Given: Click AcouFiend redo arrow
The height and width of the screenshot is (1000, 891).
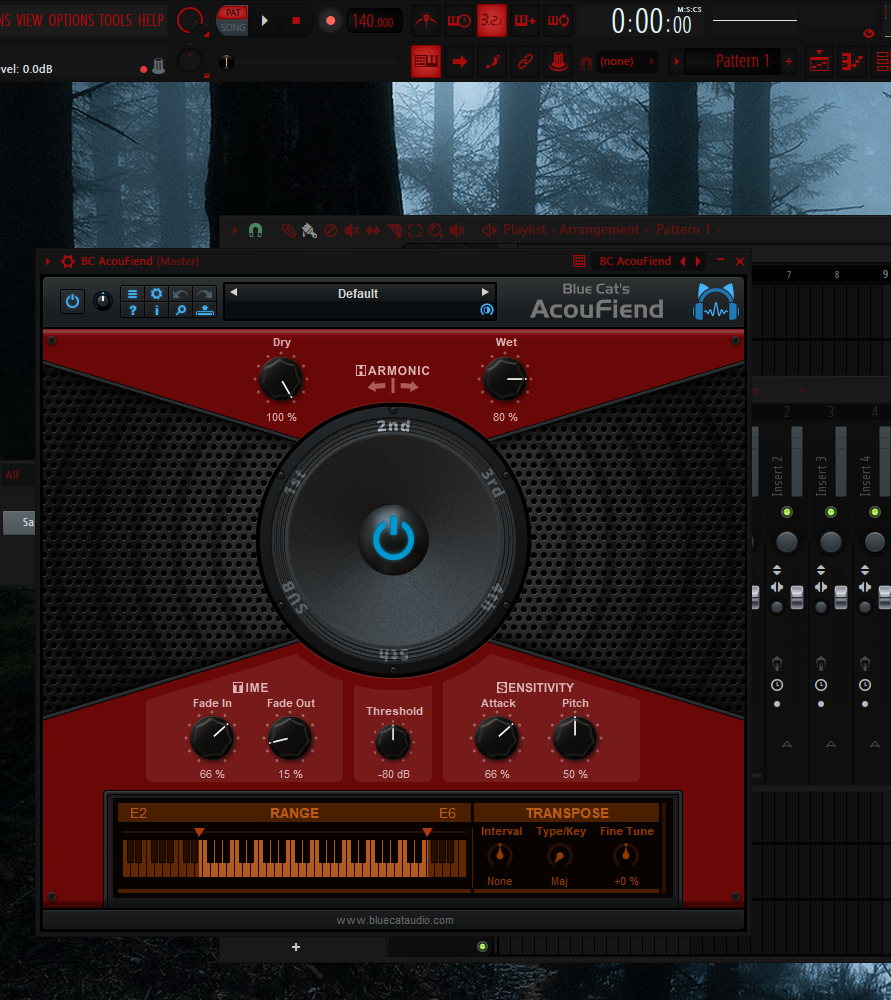Looking at the screenshot, I should [x=205, y=293].
